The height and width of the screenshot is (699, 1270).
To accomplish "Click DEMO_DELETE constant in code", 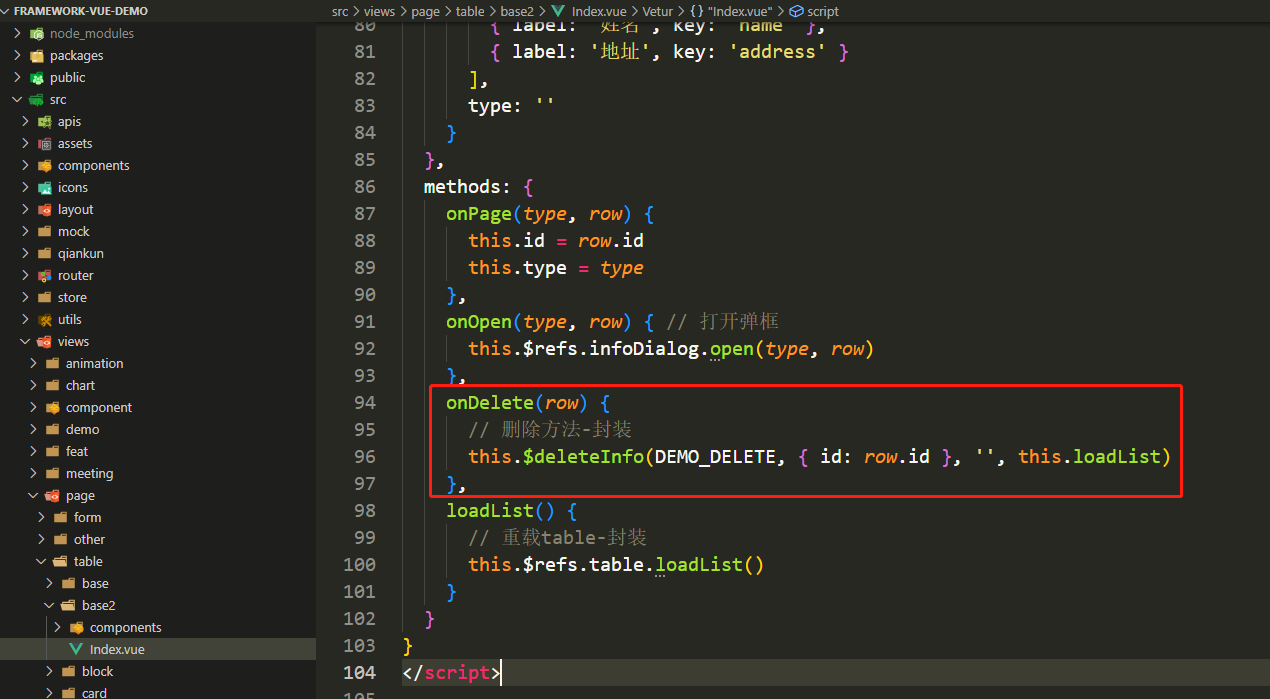I will 715,456.
